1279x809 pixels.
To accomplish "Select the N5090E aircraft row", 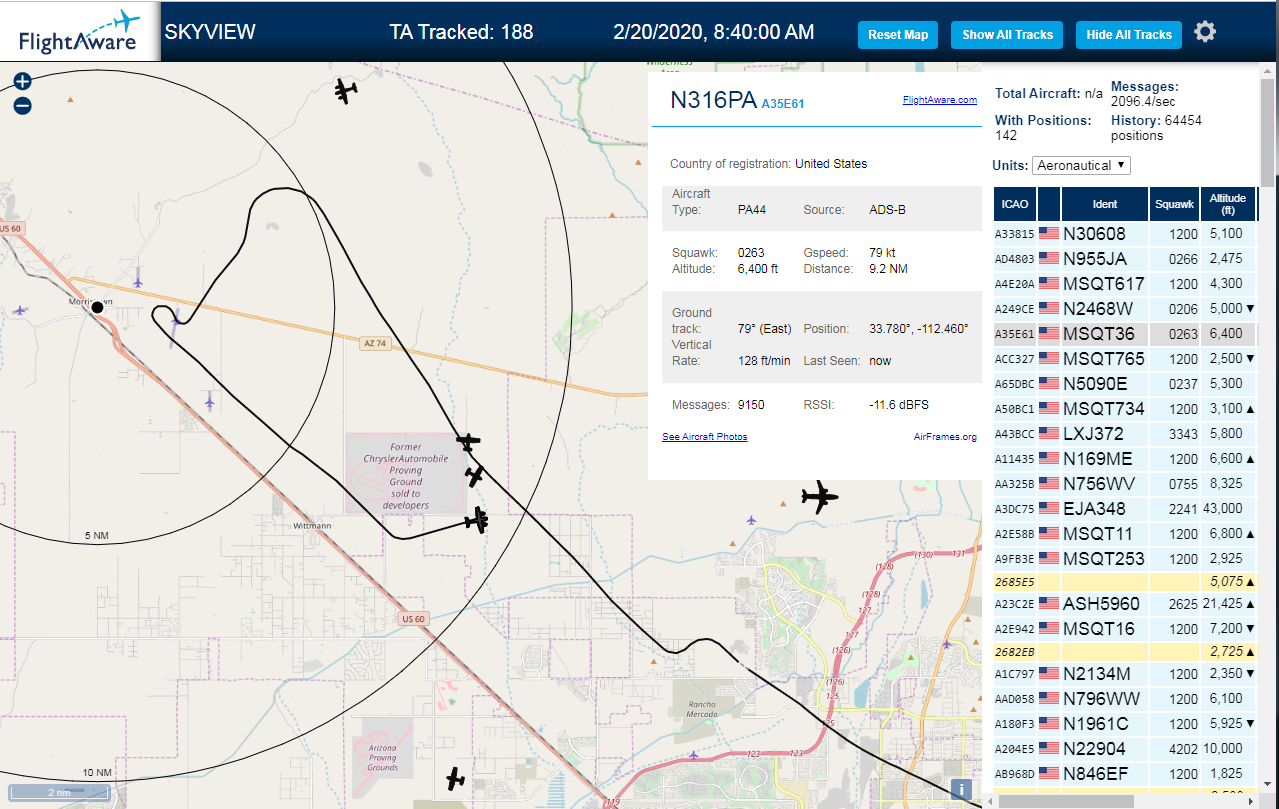I will (1125, 384).
